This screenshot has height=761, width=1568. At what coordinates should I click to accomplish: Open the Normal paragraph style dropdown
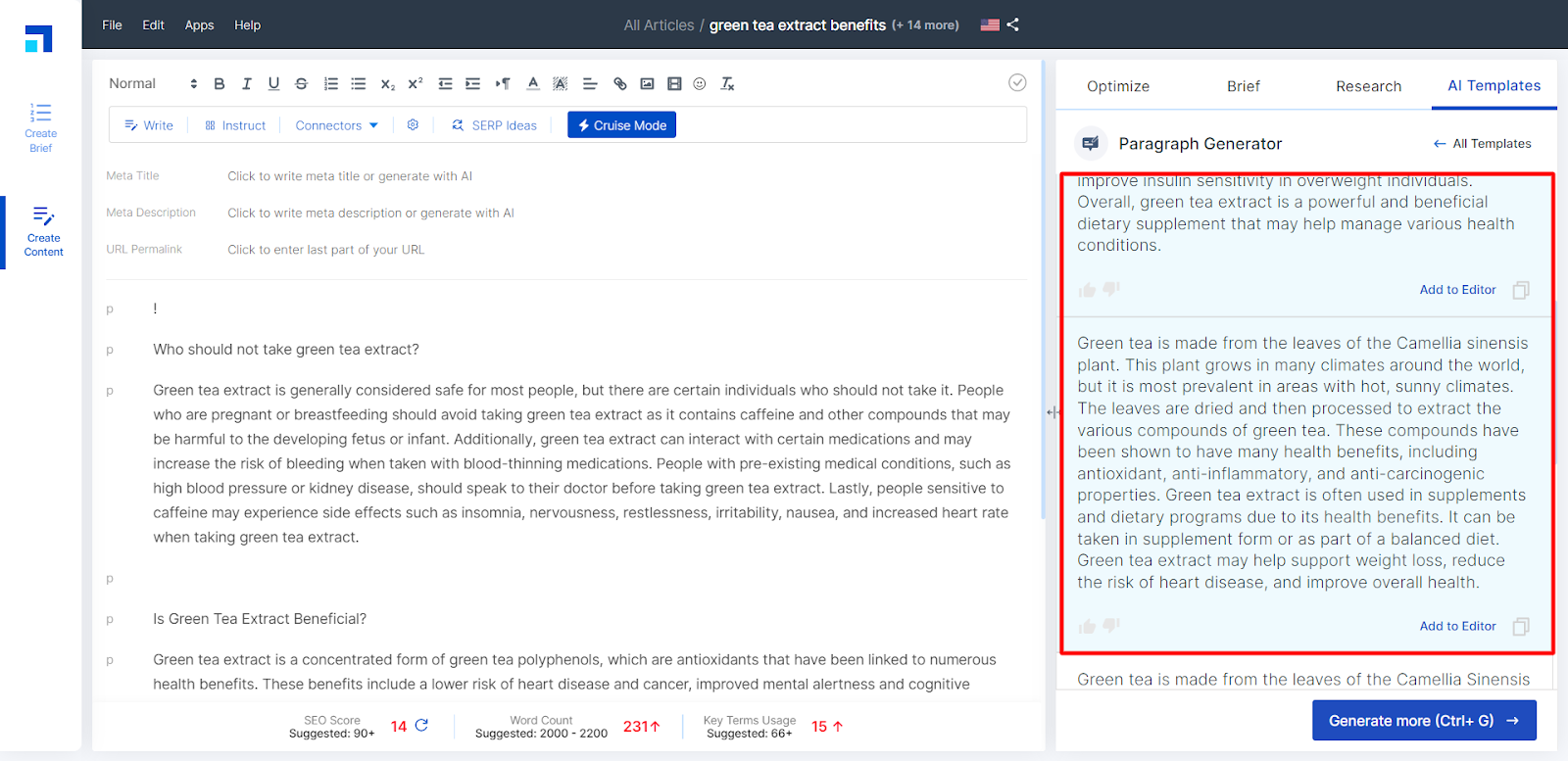point(153,84)
